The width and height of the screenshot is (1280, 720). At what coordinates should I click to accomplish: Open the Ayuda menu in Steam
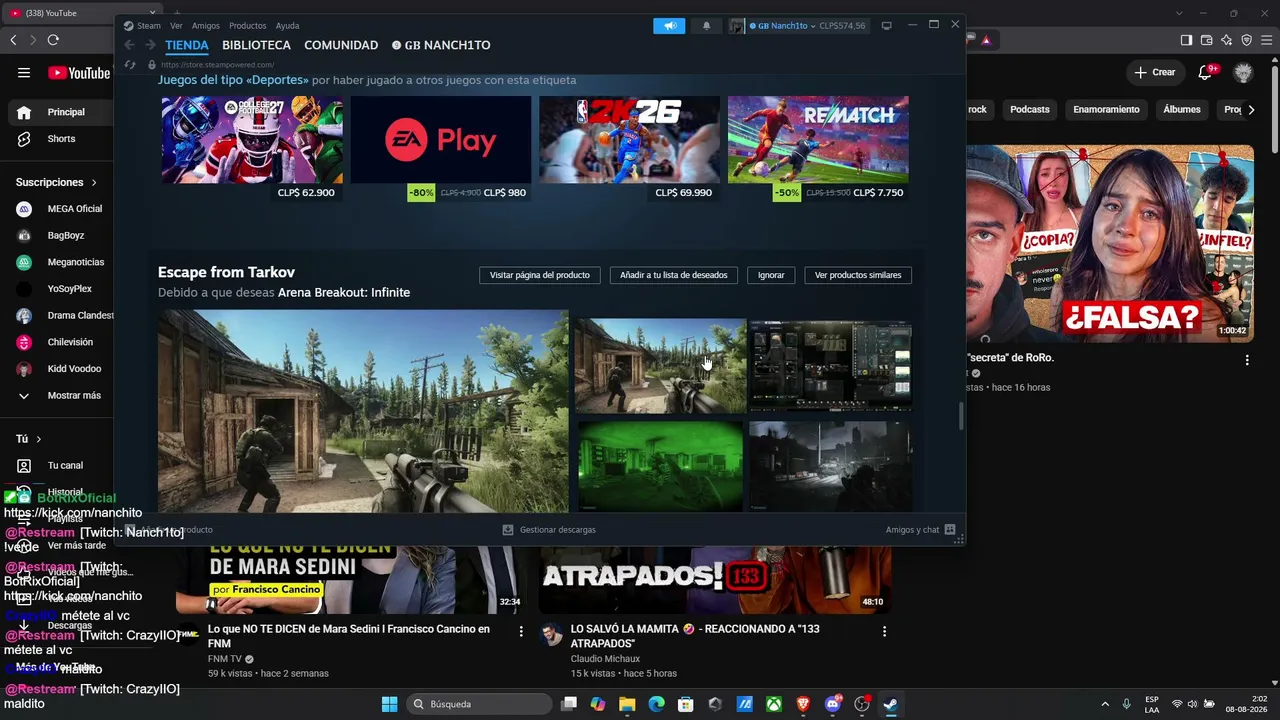287,26
